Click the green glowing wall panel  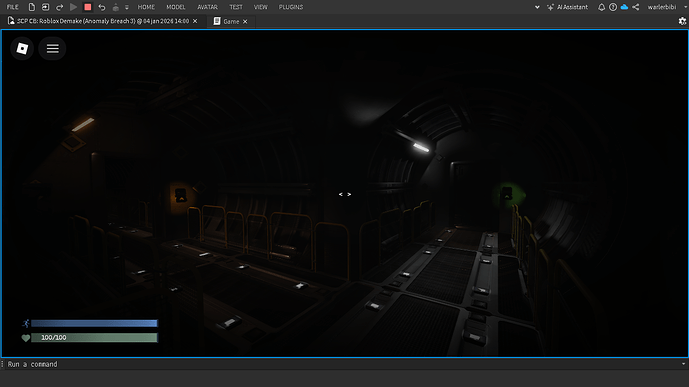(508, 193)
